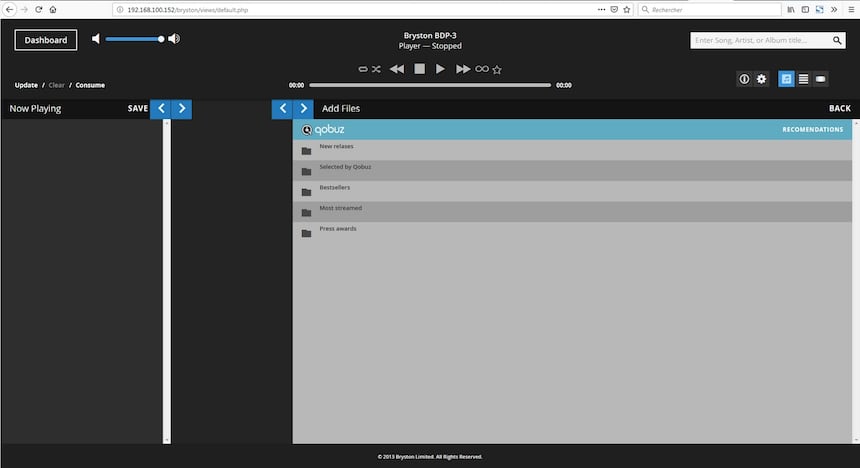Click Update playlist link
860x468 pixels.
(x=26, y=85)
